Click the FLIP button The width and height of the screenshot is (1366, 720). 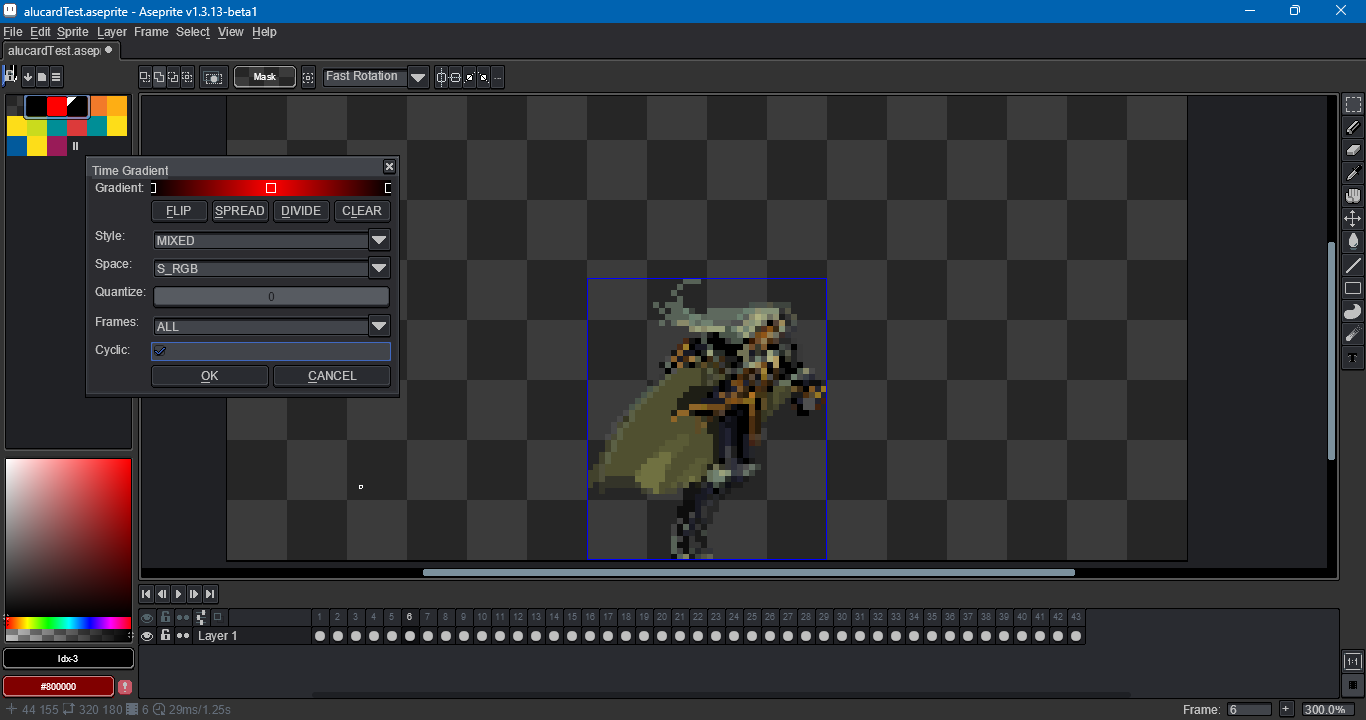179,211
